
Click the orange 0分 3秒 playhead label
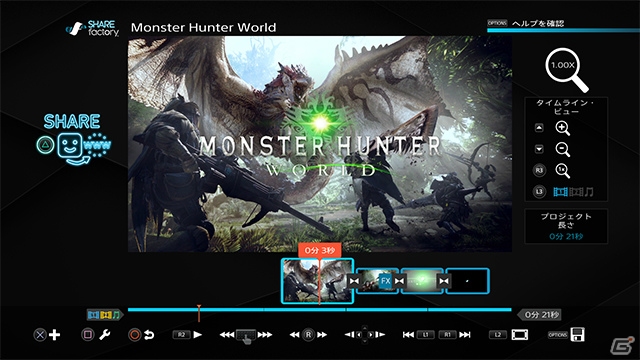click(x=320, y=250)
